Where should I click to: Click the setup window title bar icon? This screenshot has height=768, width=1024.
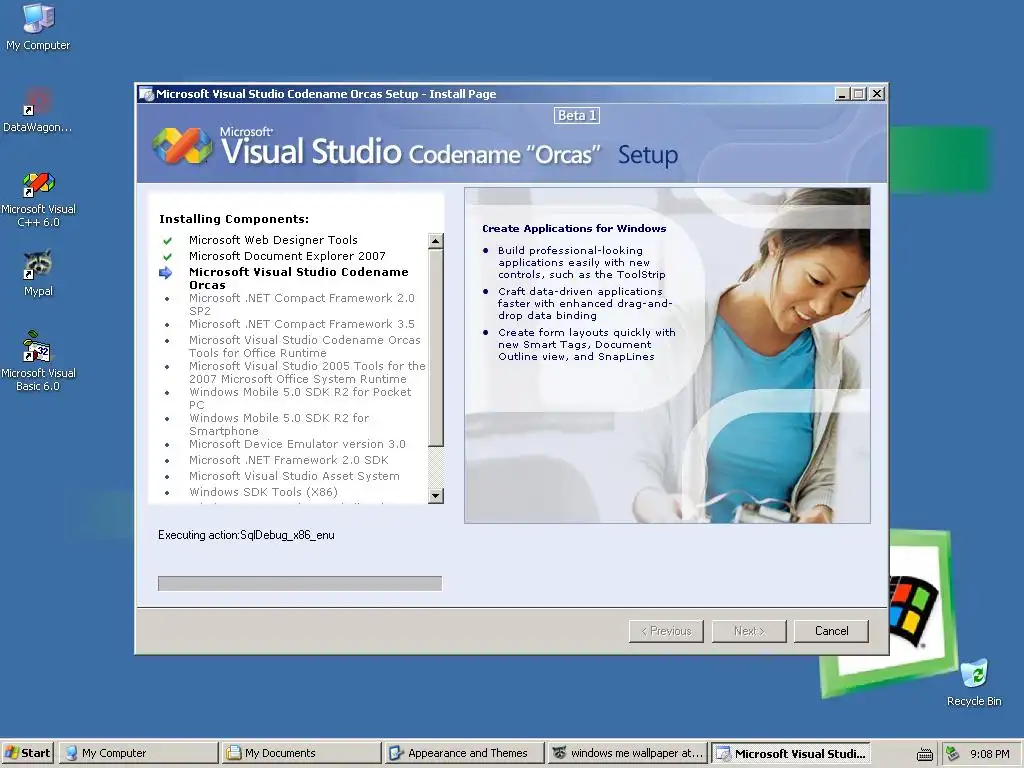pyautogui.click(x=146, y=94)
